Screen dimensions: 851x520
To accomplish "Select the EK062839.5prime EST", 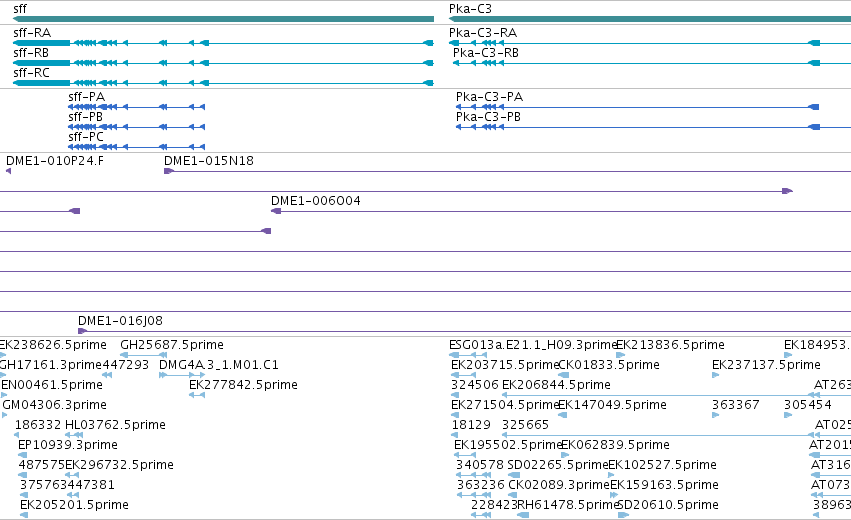I will coord(615,445).
